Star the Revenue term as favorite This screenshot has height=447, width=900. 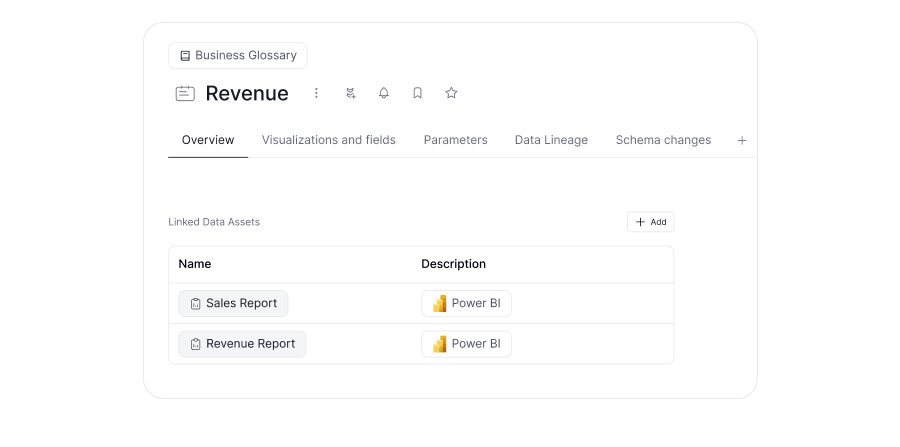[x=451, y=93]
